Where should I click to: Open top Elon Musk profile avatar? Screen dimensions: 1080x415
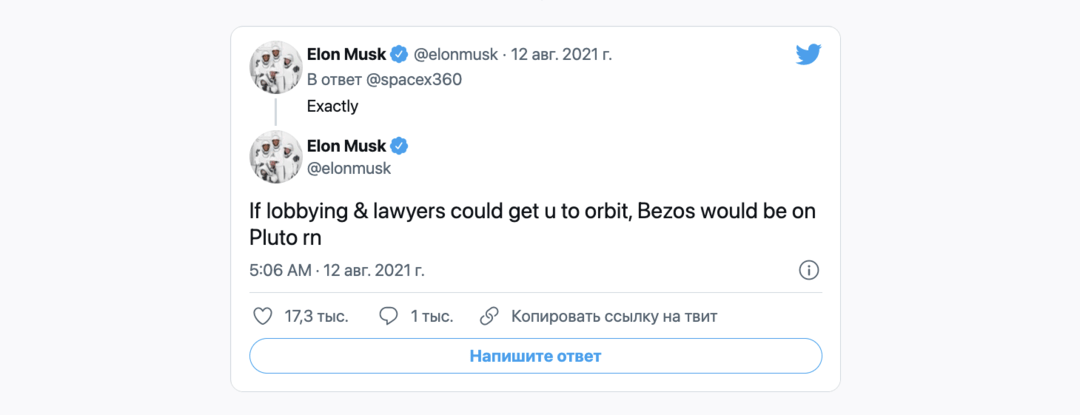[276, 67]
